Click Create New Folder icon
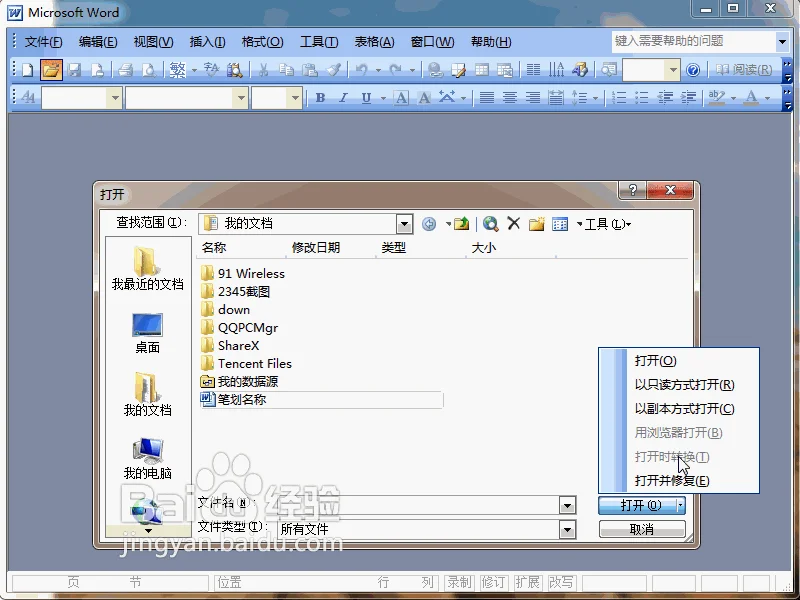The height and width of the screenshot is (600, 800). 537,224
